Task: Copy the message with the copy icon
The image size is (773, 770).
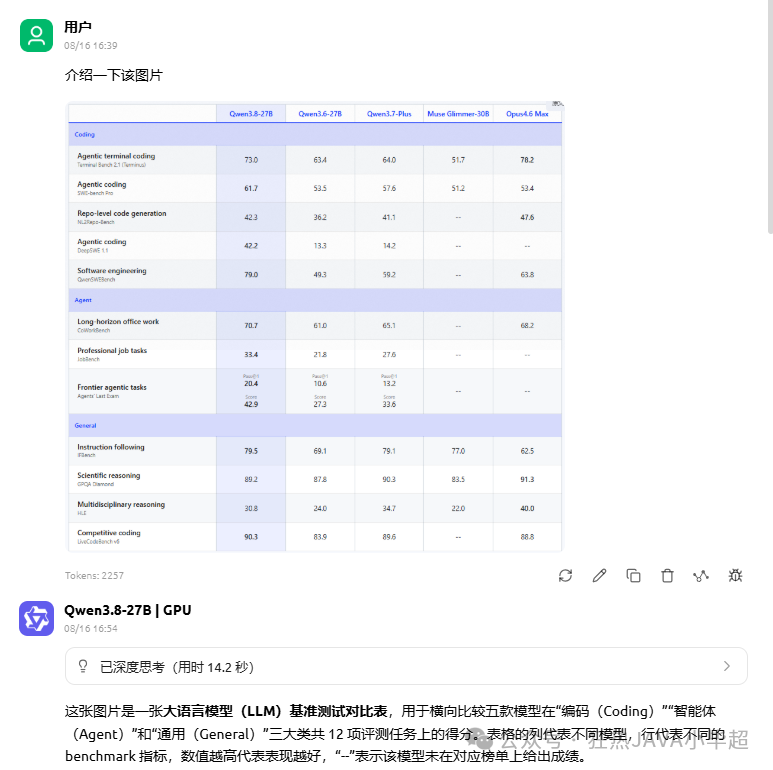Action: 633,575
